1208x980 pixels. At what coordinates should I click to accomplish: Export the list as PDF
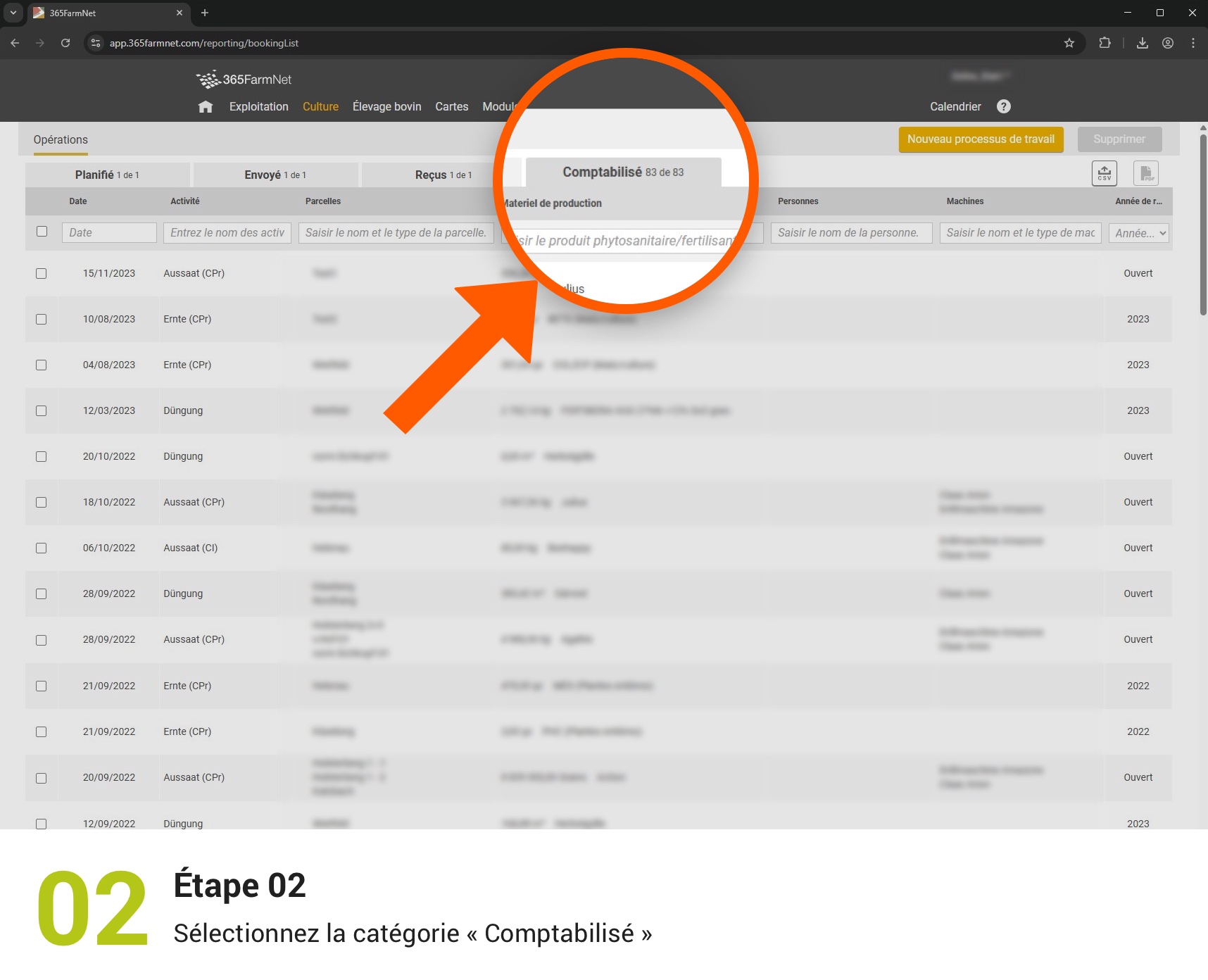(x=1145, y=173)
